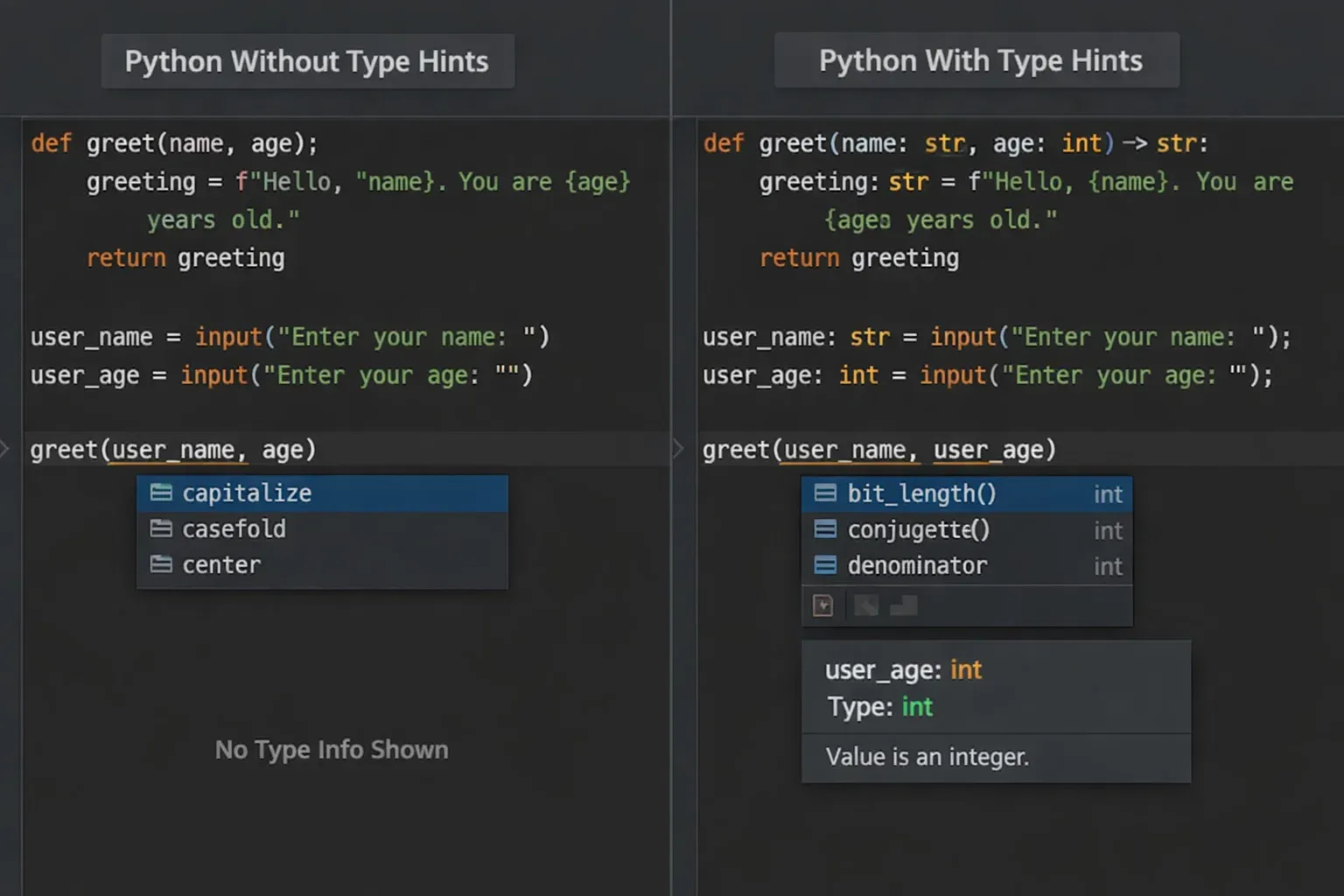The image size is (1344, 896).
Task: Click the icon beside capitalize suggestion
Action: click(161, 493)
